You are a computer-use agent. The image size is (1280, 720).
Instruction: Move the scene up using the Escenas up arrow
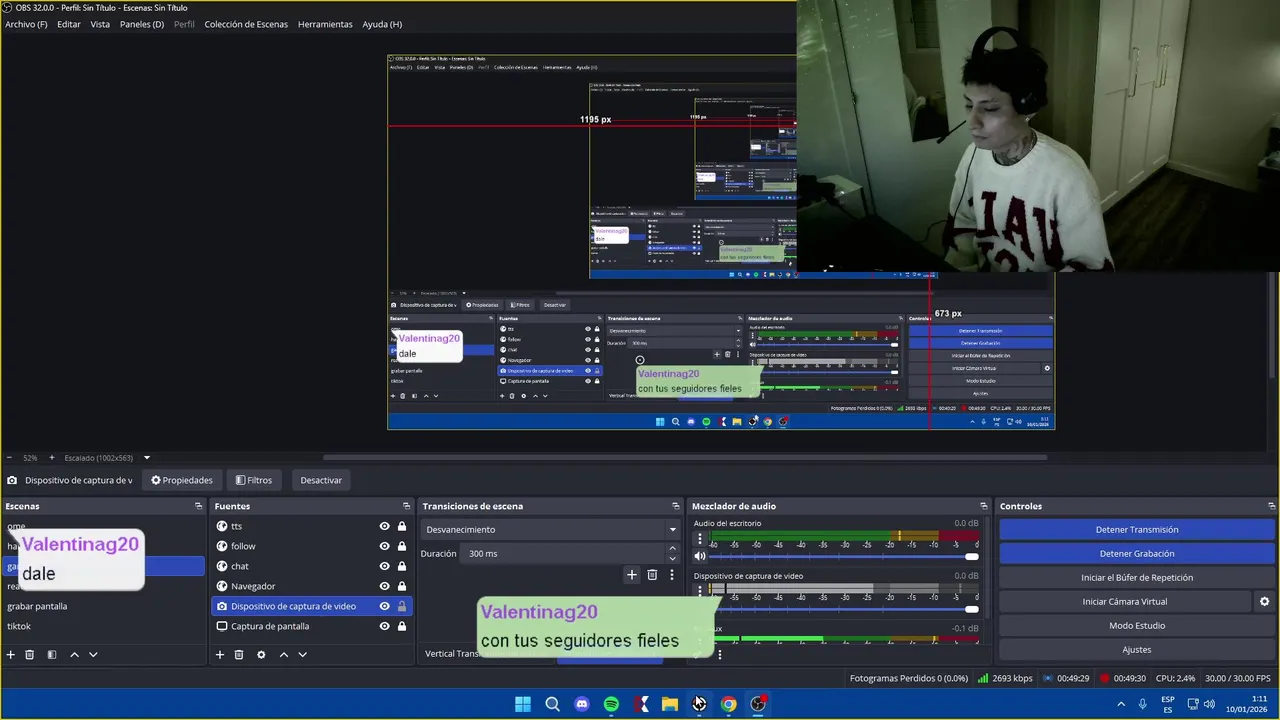(74, 655)
